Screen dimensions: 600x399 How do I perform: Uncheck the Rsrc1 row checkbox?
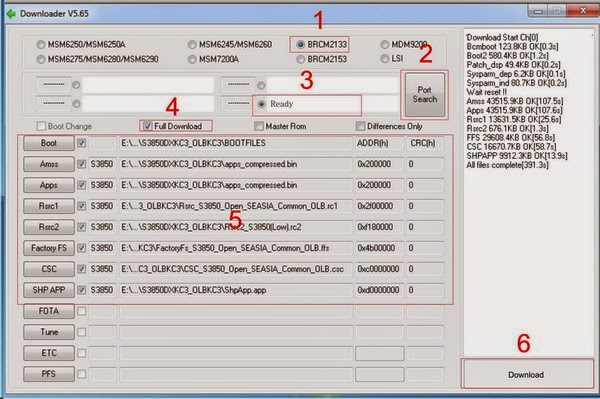pyautogui.click(x=82, y=206)
